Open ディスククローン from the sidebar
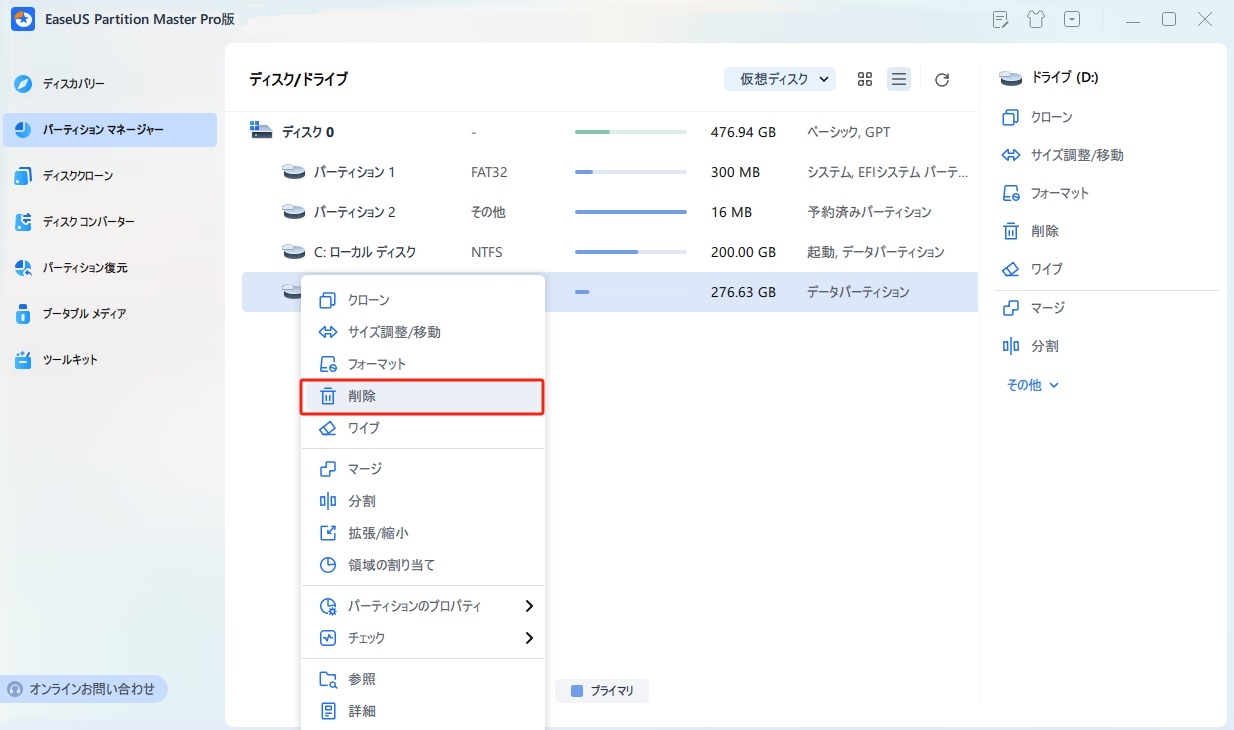1234x730 pixels. coord(77,176)
